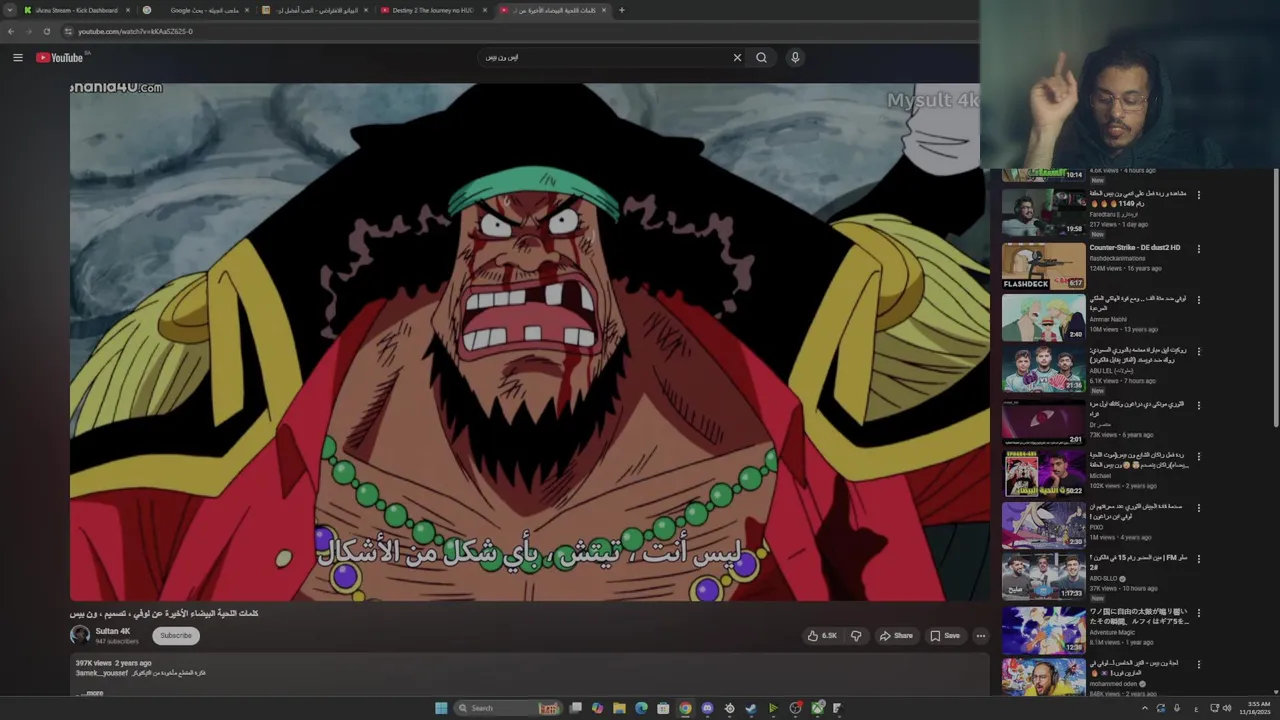The height and width of the screenshot is (720, 1280).
Task: Expand the description with '...more'
Action: tap(93, 692)
